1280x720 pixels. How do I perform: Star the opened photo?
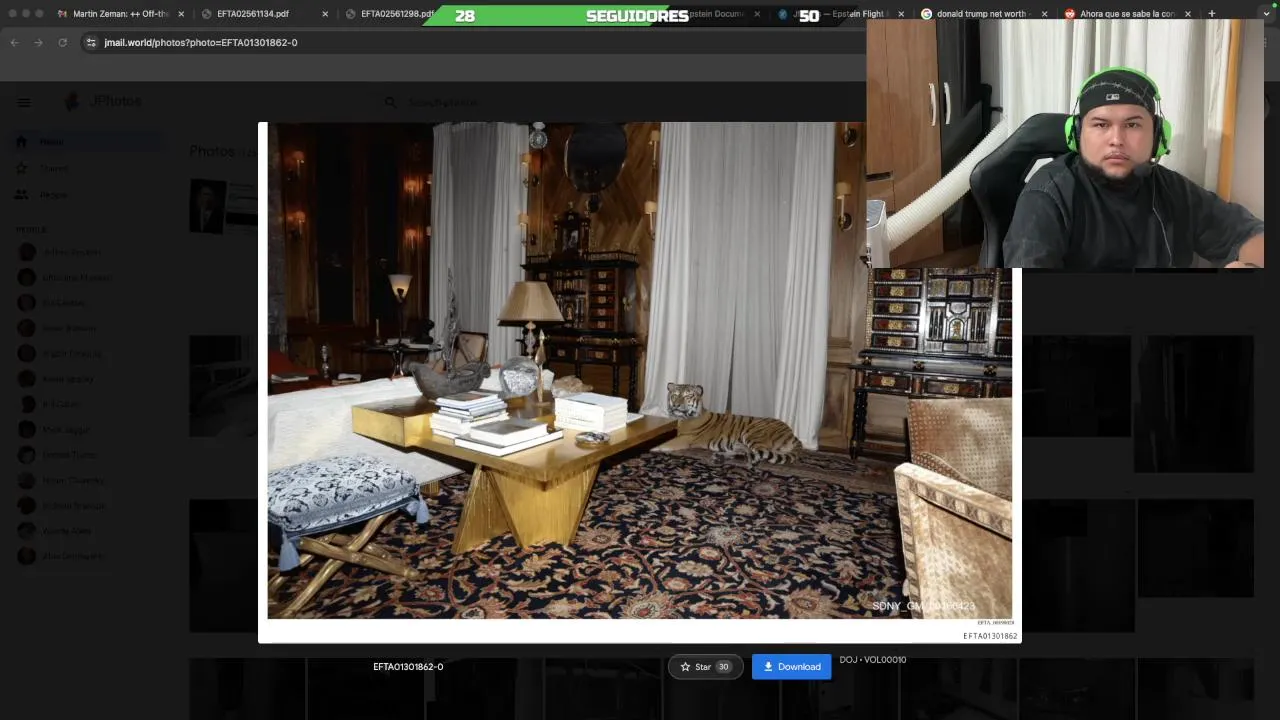pyautogui.click(x=705, y=667)
